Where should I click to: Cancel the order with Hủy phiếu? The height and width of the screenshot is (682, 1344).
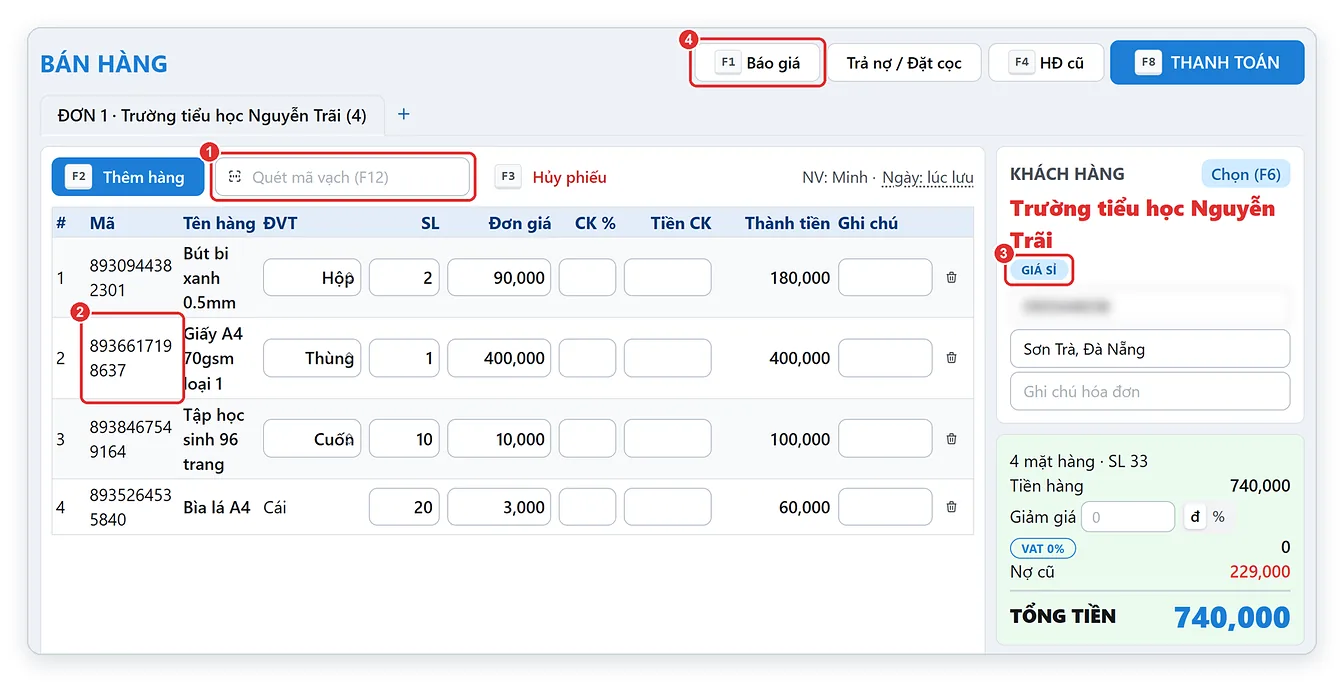click(x=551, y=177)
